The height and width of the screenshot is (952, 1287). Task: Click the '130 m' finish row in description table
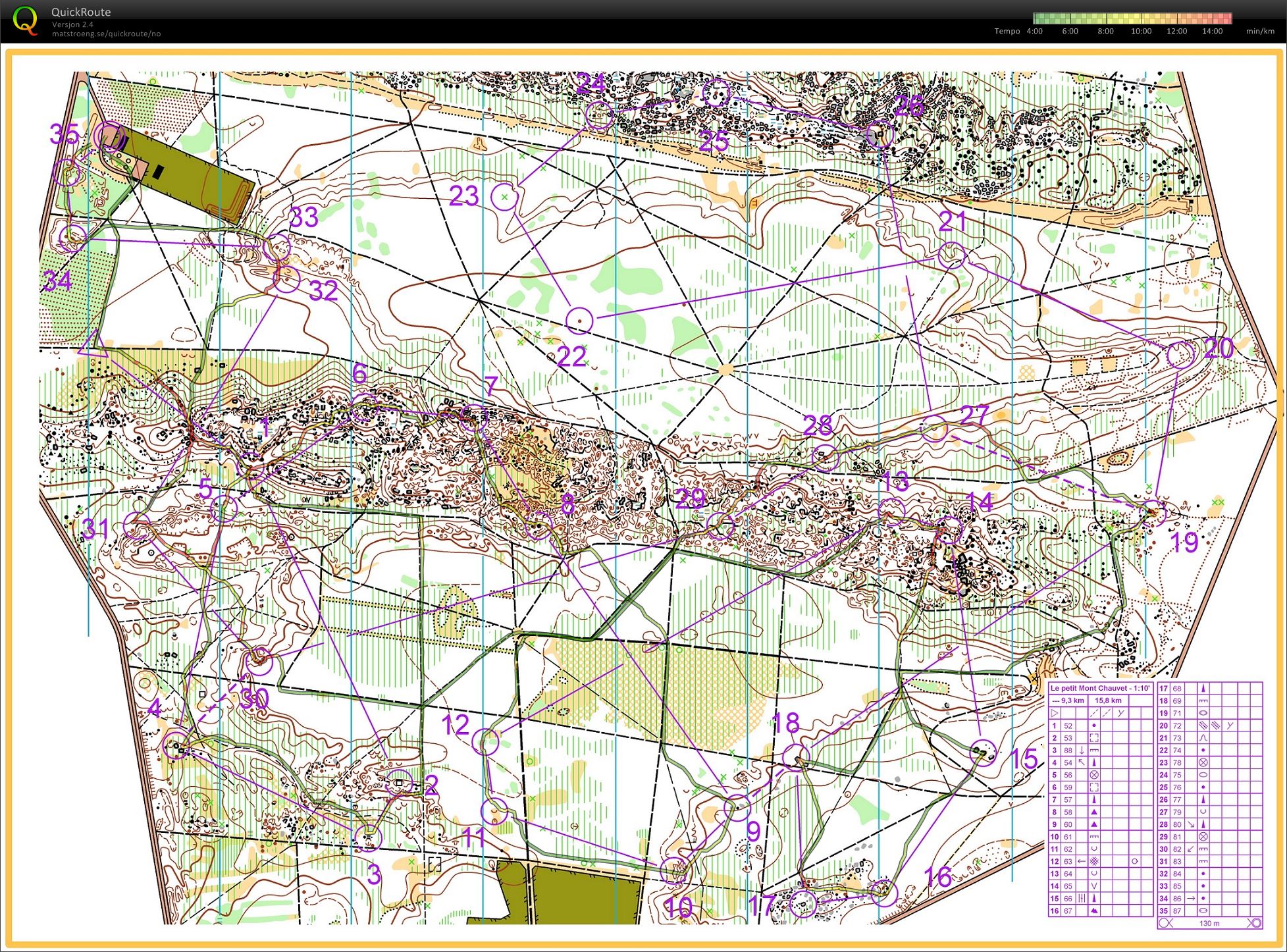tap(1209, 923)
